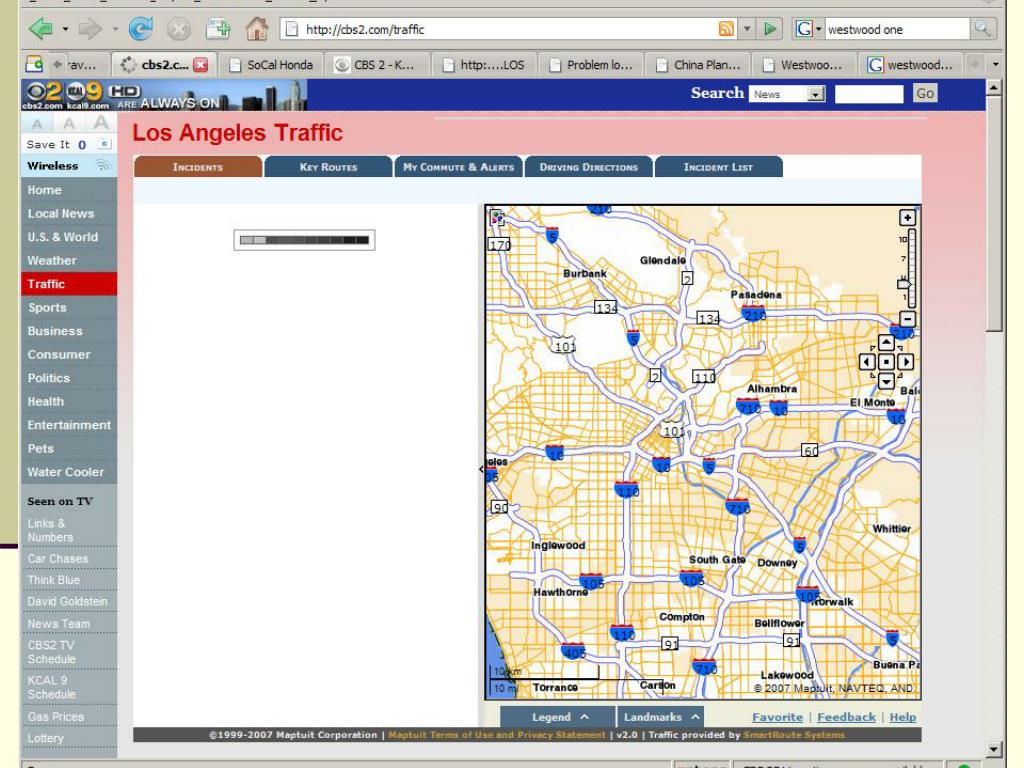Pan the map up
The width and height of the screenshot is (1024, 768).
click(x=886, y=342)
